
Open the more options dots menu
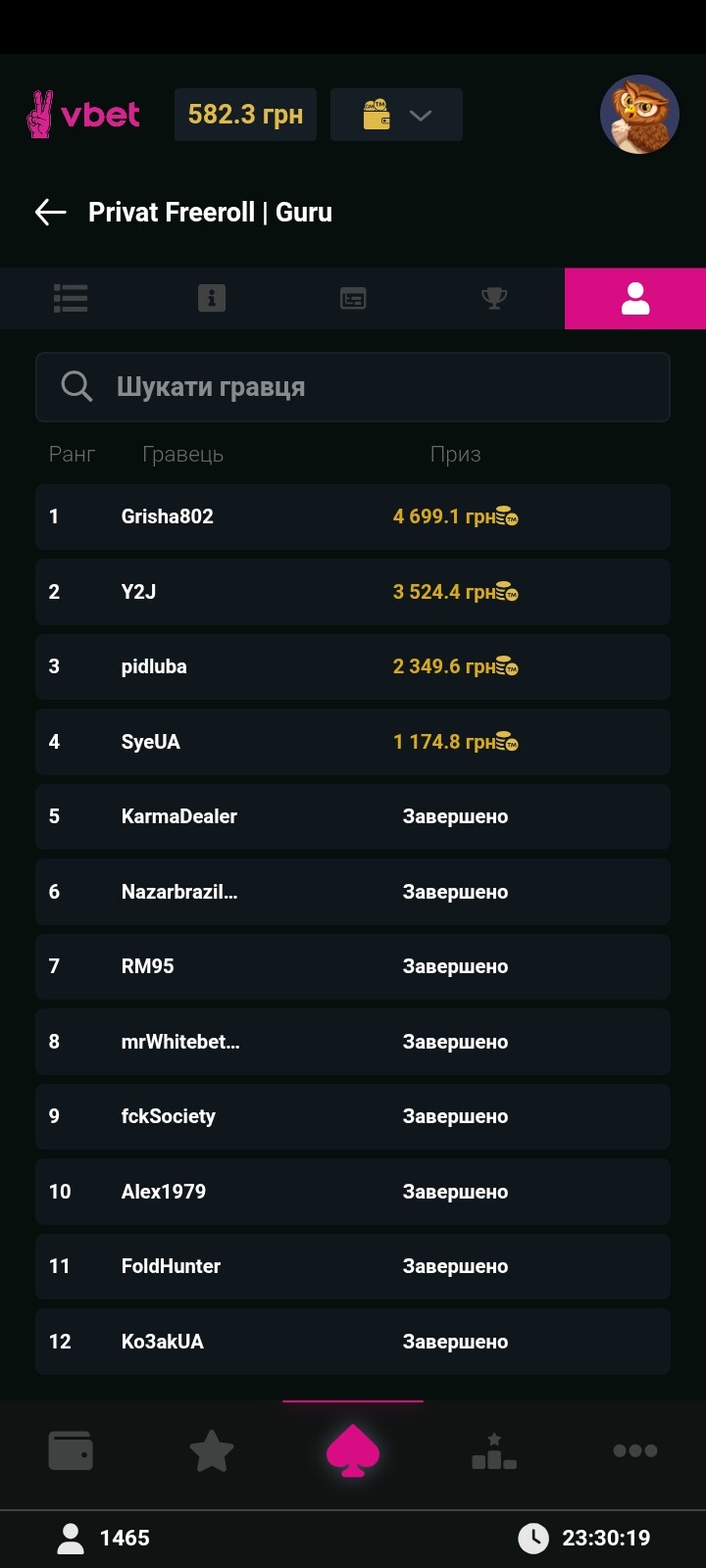click(635, 1450)
